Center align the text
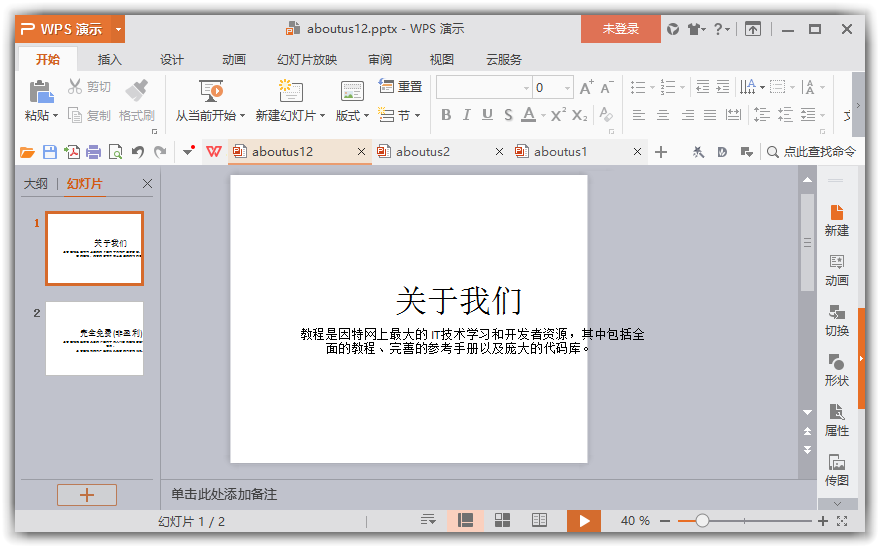 point(663,115)
